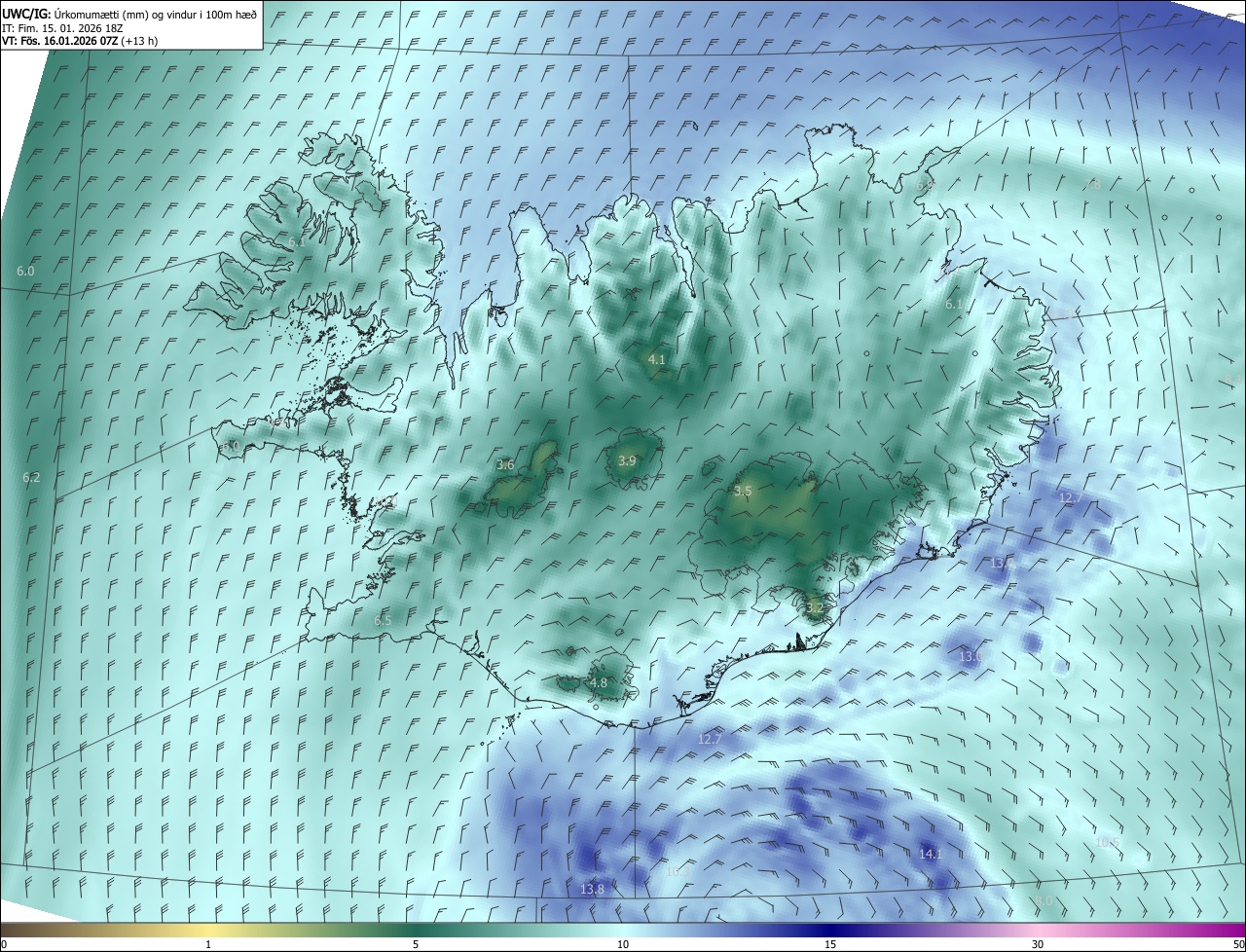Image resolution: width=1246 pixels, height=952 pixels.
Task: Click the 6.2 value label
Action: 31,478
